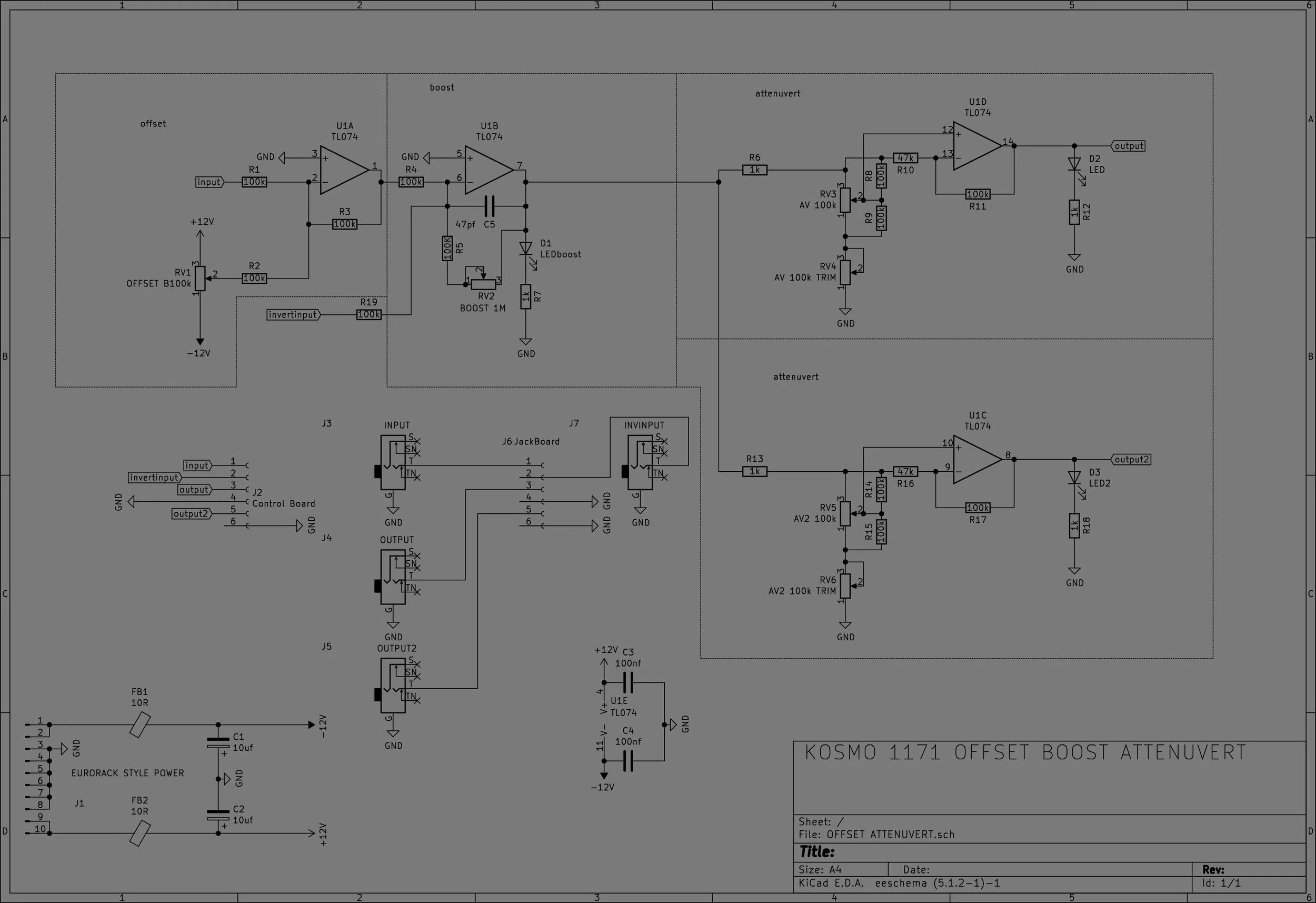Click the RV1 OFFSET B100k potentiometer

(x=200, y=278)
